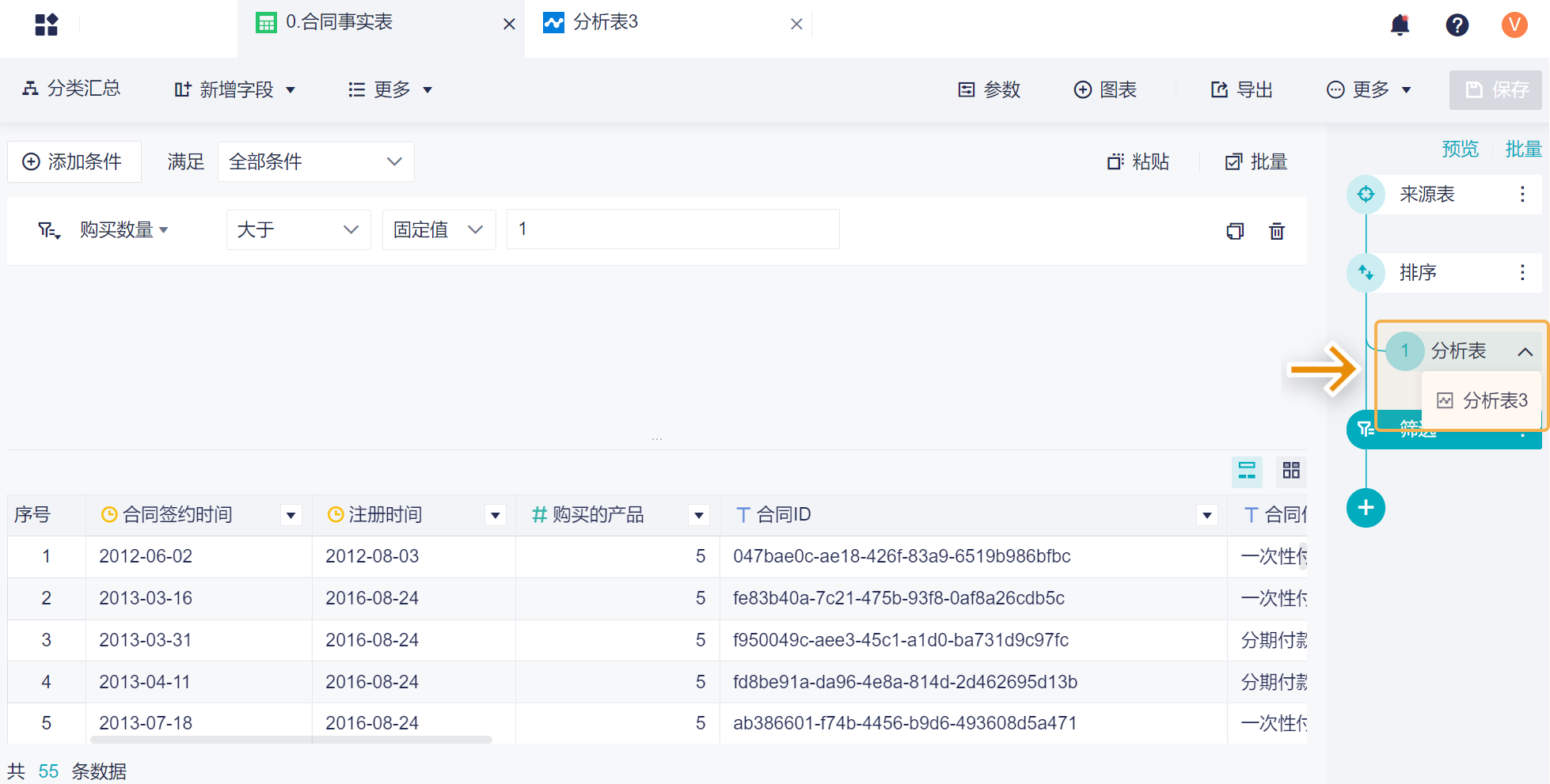Open the help question mark icon
This screenshot has width=1550, height=784.
[x=1457, y=25]
